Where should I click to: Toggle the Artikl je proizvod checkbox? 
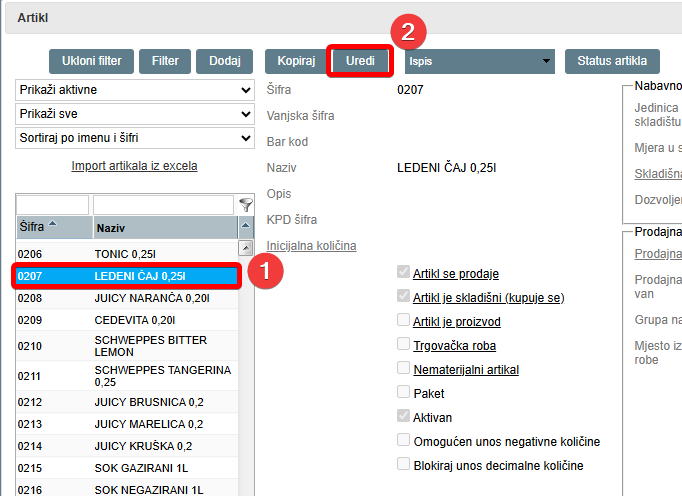pyautogui.click(x=403, y=320)
